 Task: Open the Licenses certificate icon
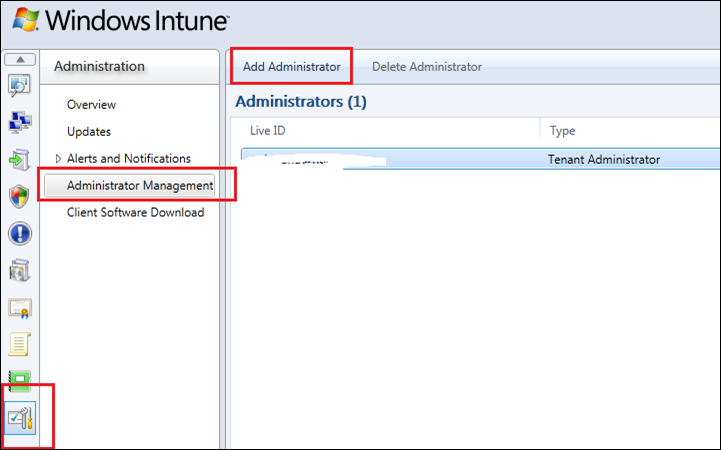[x=20, y=308]
